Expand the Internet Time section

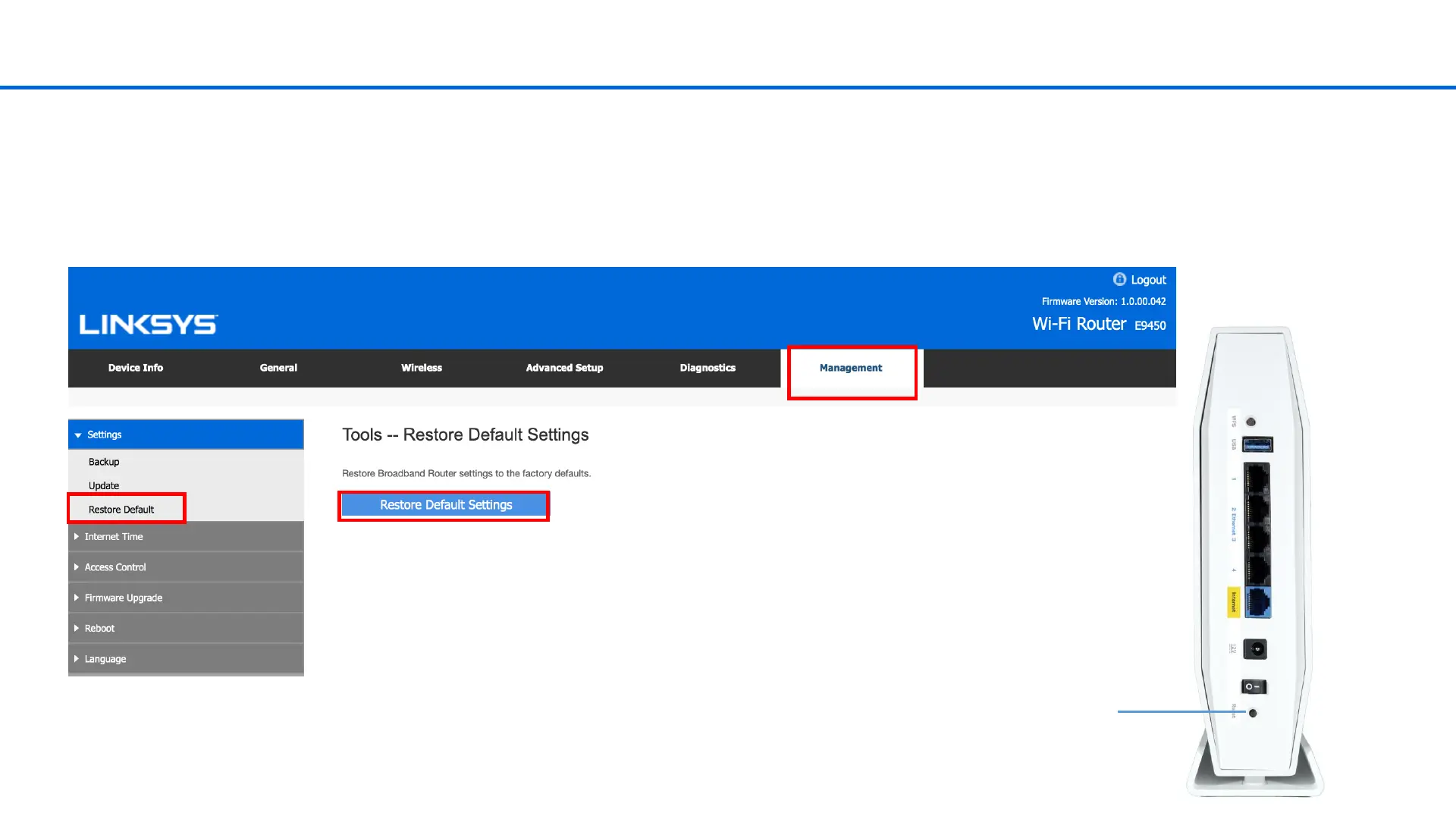coord(114,537)
